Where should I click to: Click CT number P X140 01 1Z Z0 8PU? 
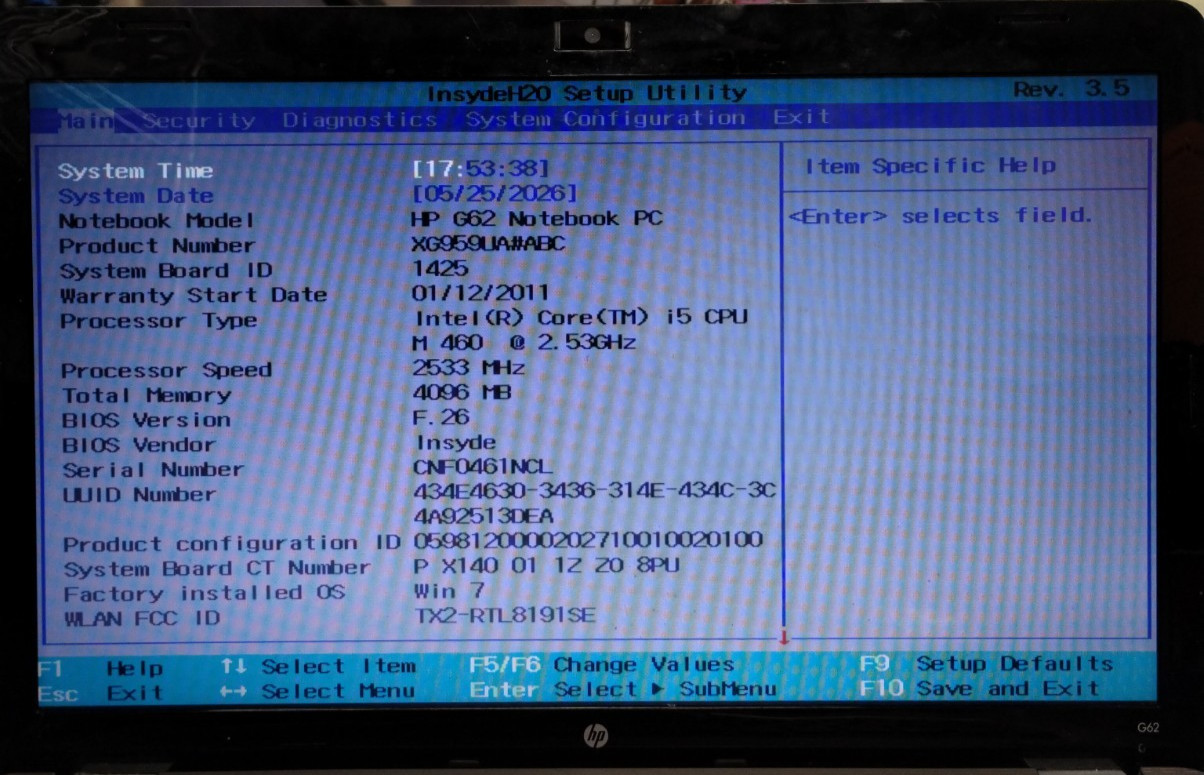[547, 566]
